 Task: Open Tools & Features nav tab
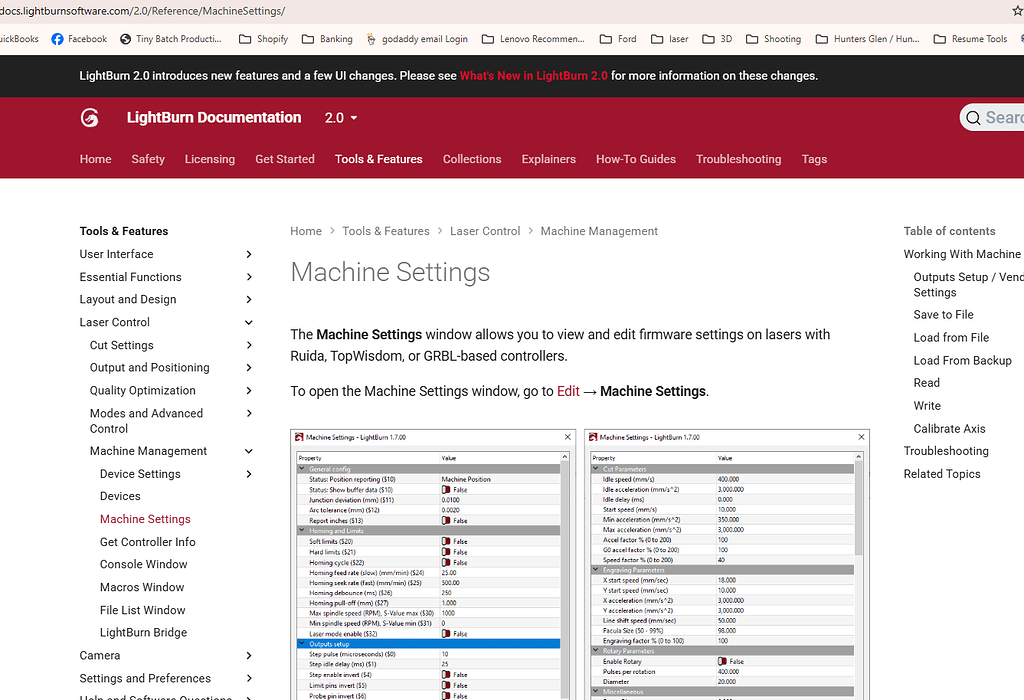[379, 159]
